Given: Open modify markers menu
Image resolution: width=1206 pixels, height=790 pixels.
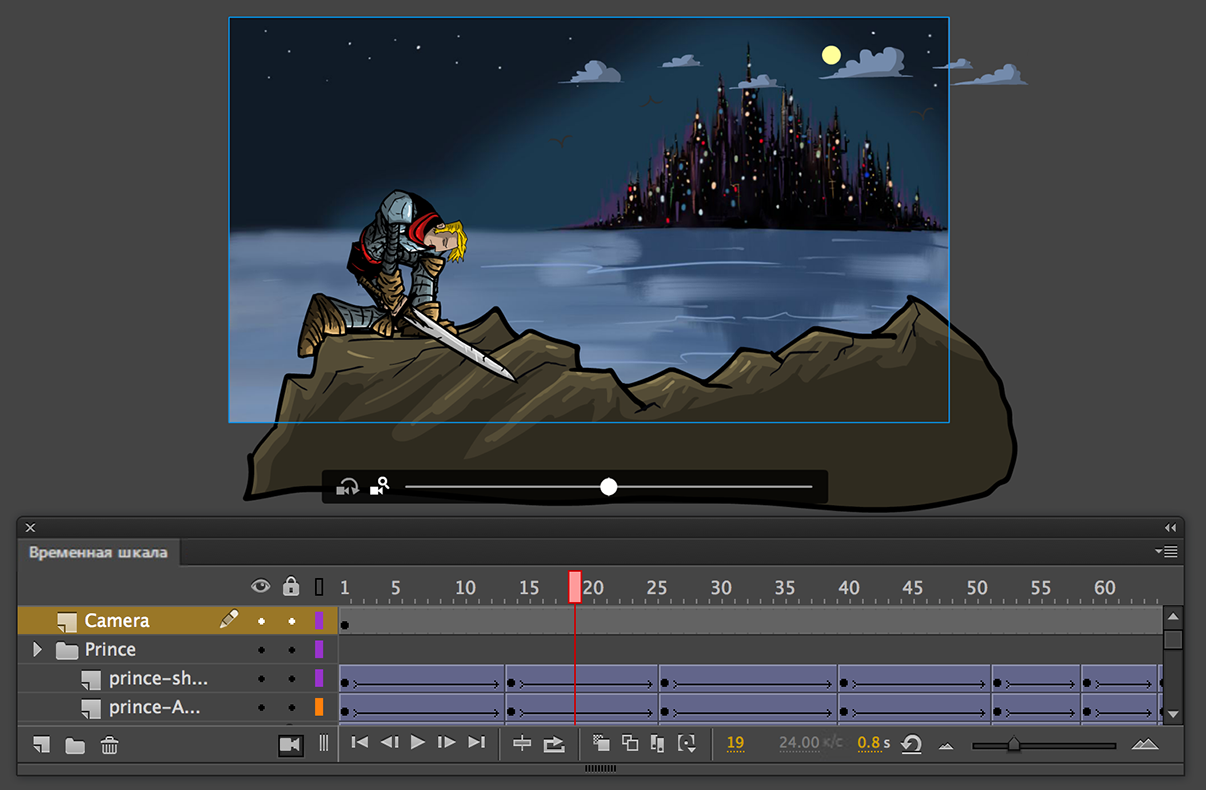Looking at the screenshot, I should (687, 743).
